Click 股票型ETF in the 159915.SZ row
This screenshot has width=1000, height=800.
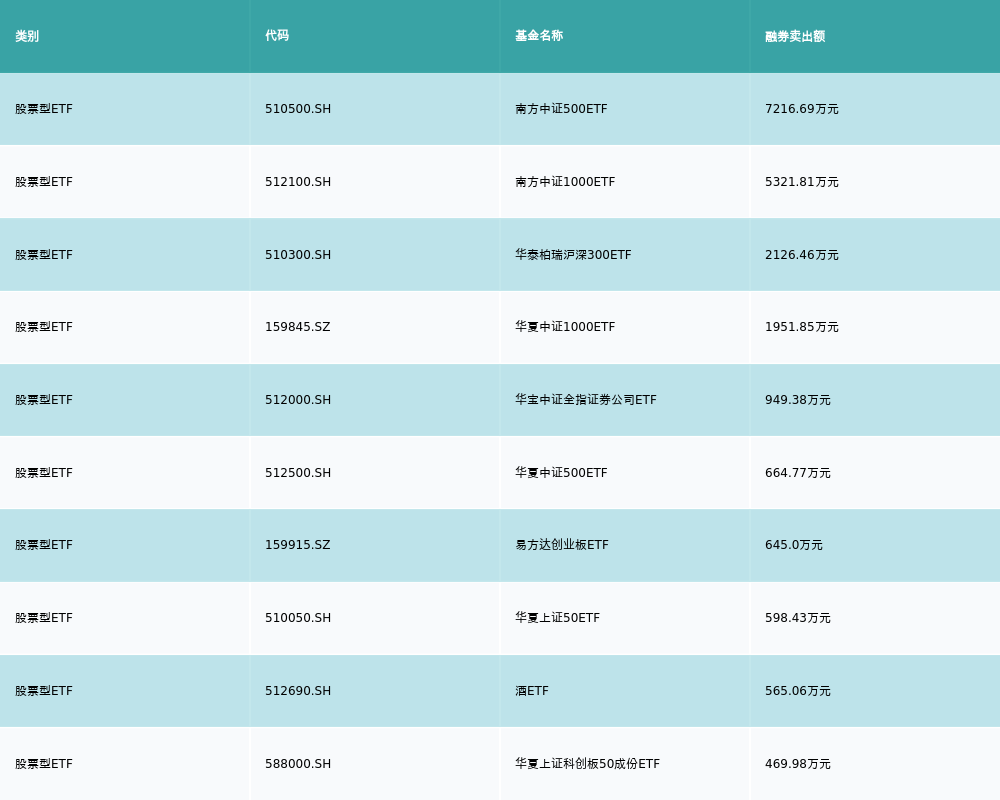point(44,545)
